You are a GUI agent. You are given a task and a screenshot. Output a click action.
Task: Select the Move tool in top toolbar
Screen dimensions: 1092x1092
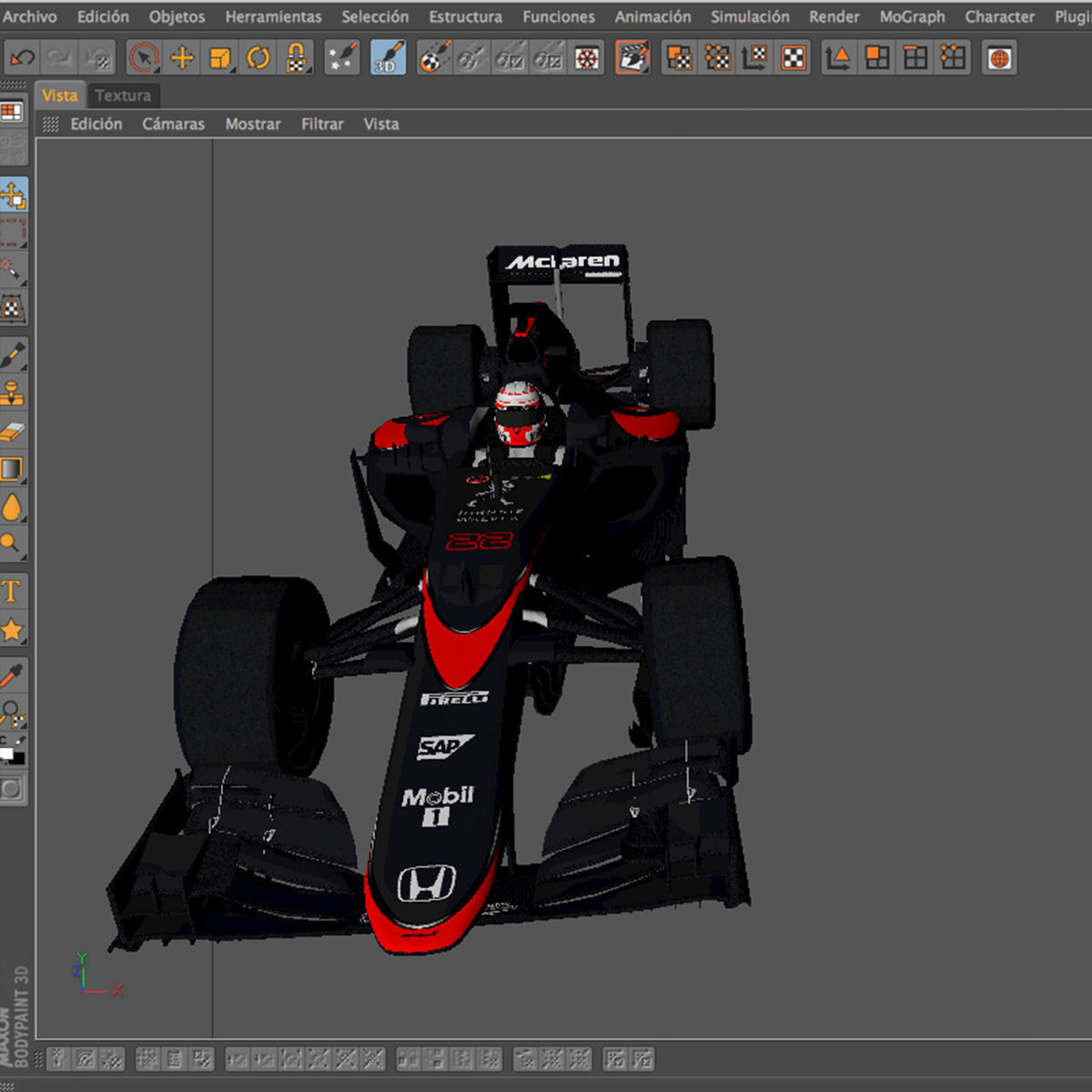[x=182, y=59]
